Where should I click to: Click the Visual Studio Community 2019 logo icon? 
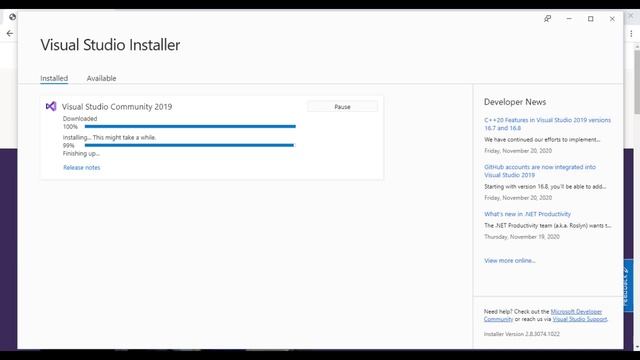[51, 107]
